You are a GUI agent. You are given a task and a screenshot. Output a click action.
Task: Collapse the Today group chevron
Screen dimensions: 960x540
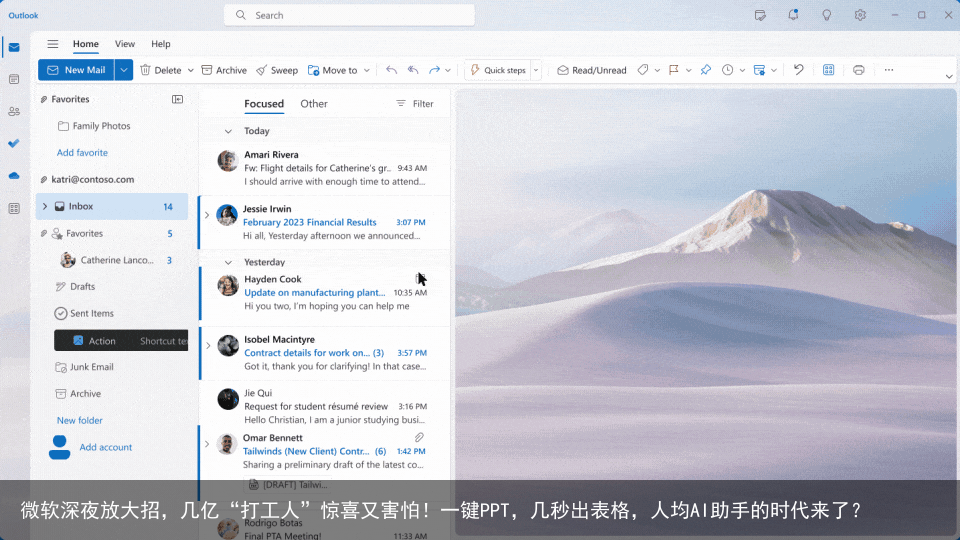tap(228, 131)
